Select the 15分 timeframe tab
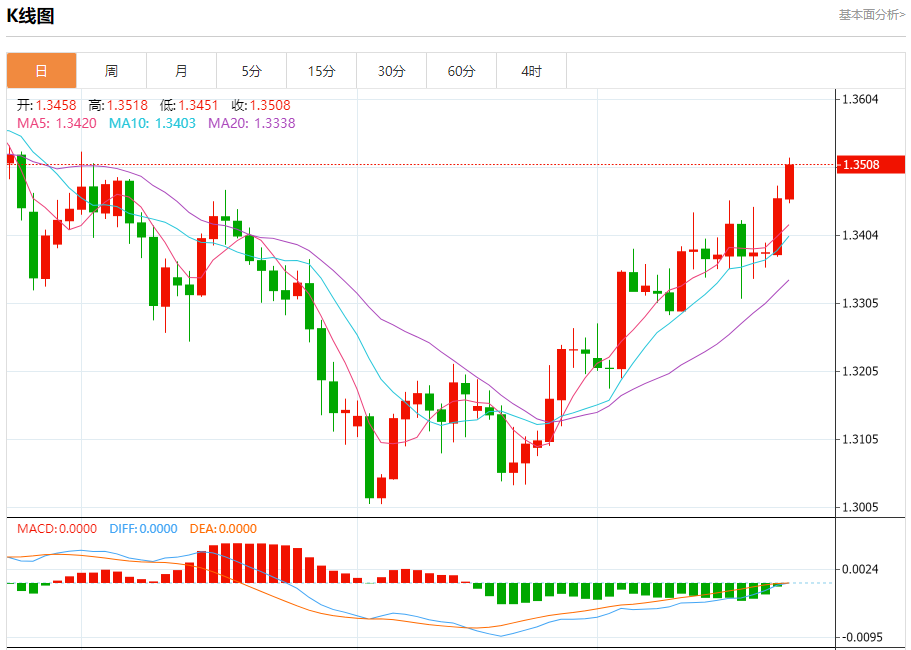The height and width of the screenshot is (650, 911). (x=321, y=71)
